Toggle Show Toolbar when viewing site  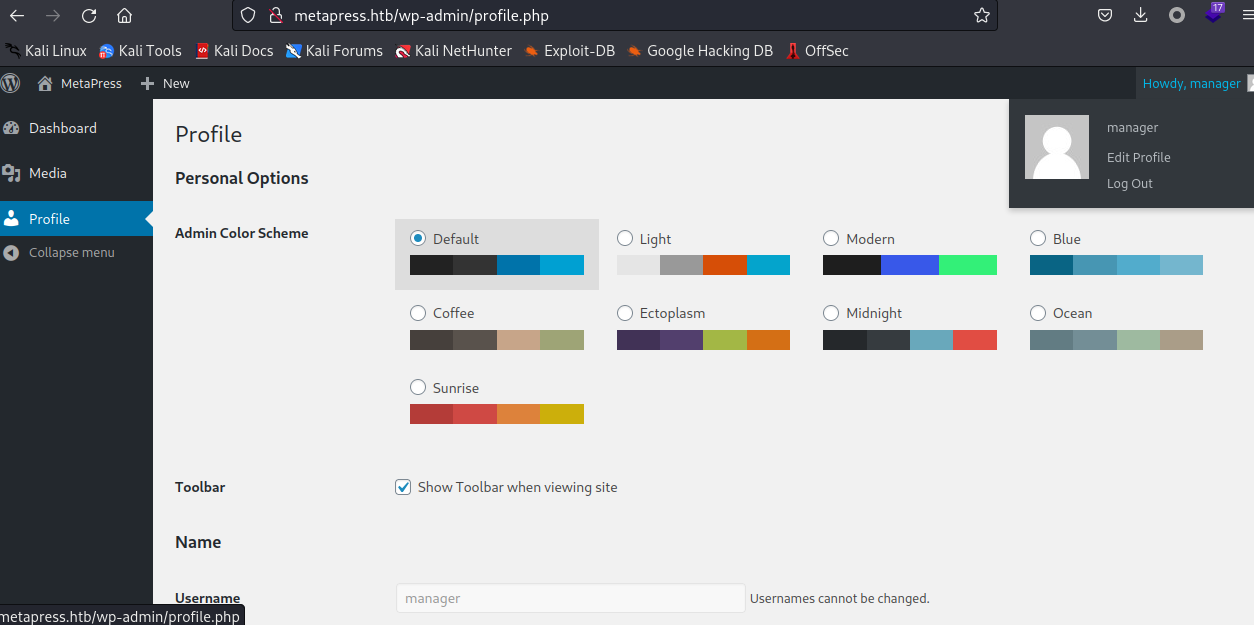(404, 487)
